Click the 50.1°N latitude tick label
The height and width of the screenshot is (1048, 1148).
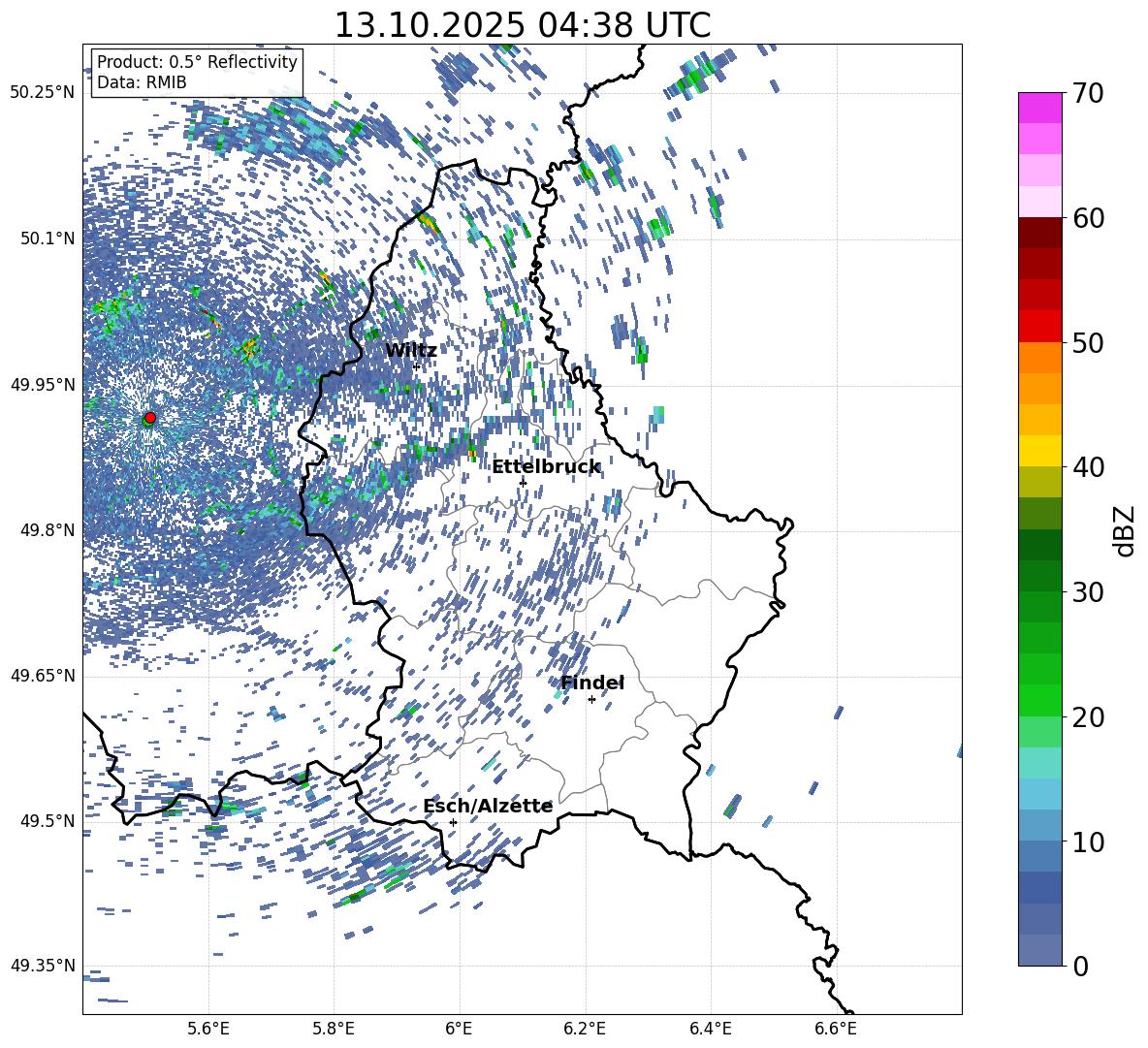pos(47,238)
